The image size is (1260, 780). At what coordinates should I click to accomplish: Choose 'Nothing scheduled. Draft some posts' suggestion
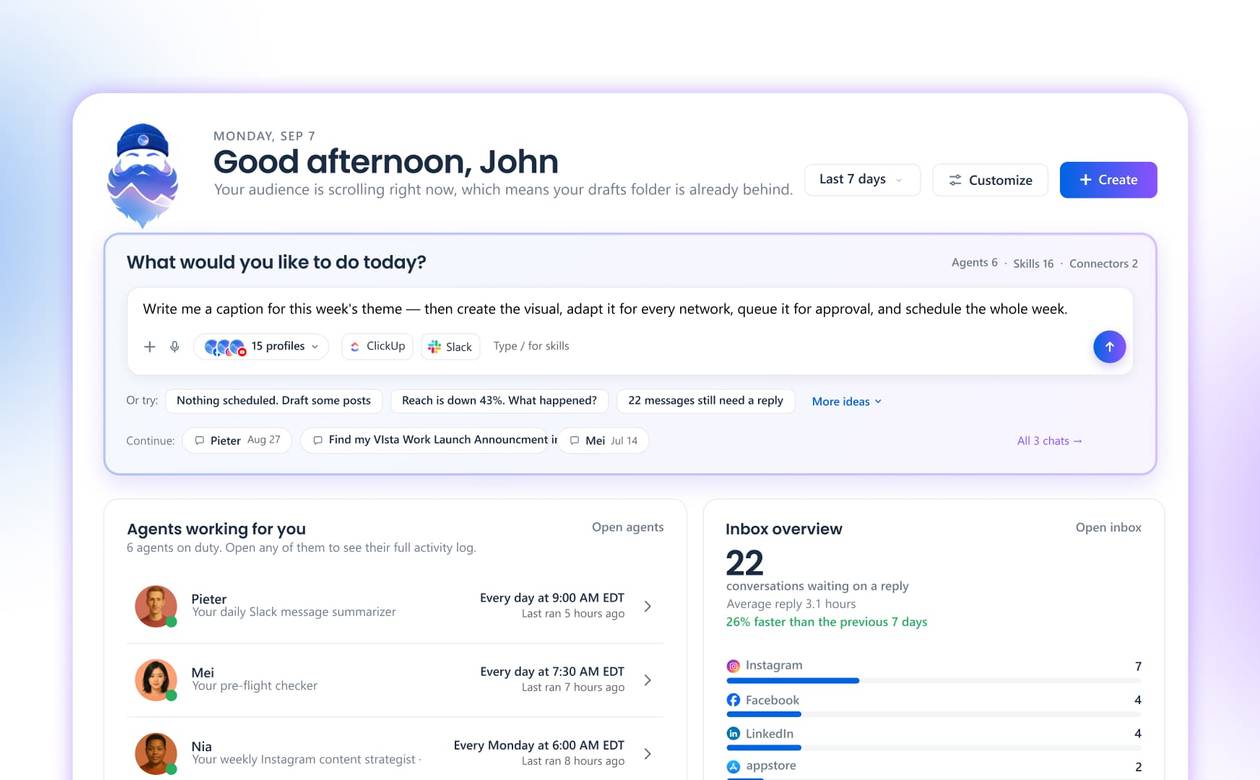tap(273, 400)
